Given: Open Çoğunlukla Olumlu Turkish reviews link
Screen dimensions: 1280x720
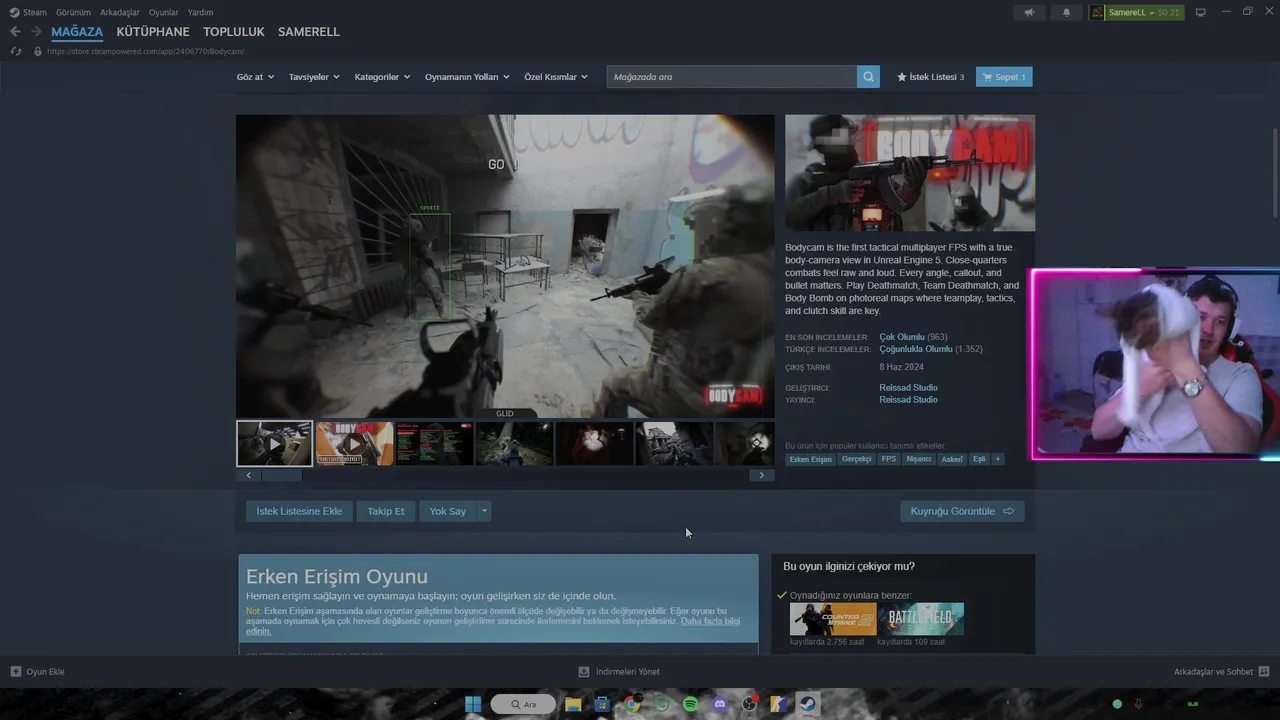Looking at the screenshot, I should click(x=916, y=349).
